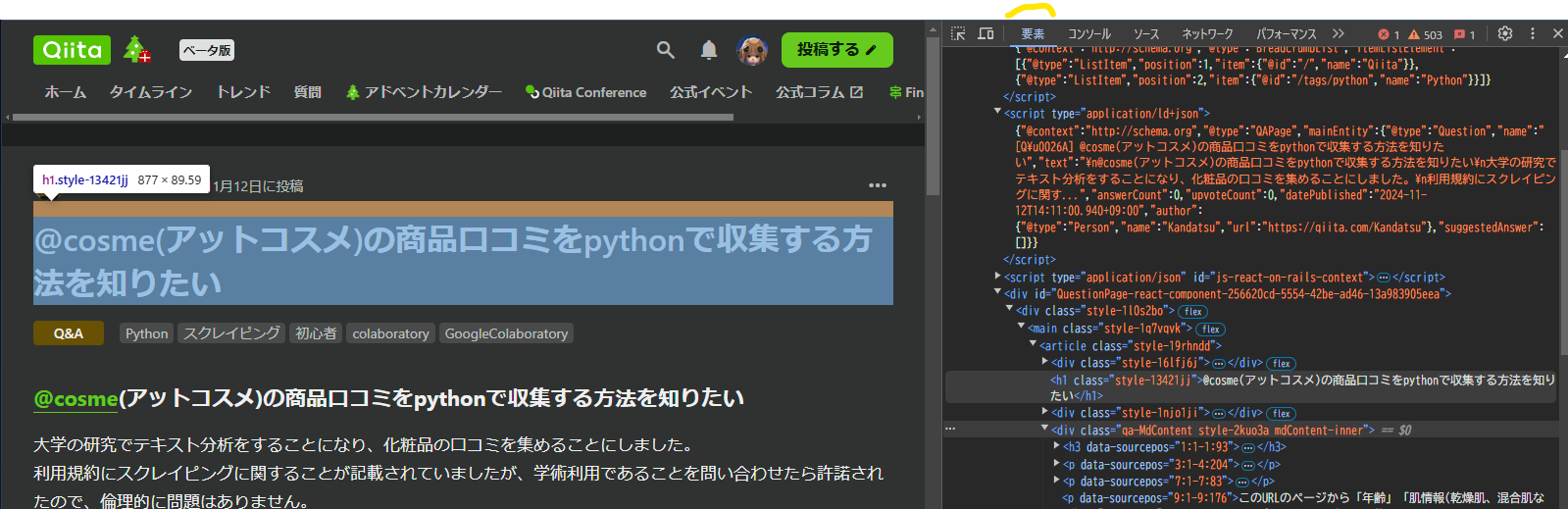
Task: Collapse the QuestionPage-react-component div node
Action: (998, 293)
